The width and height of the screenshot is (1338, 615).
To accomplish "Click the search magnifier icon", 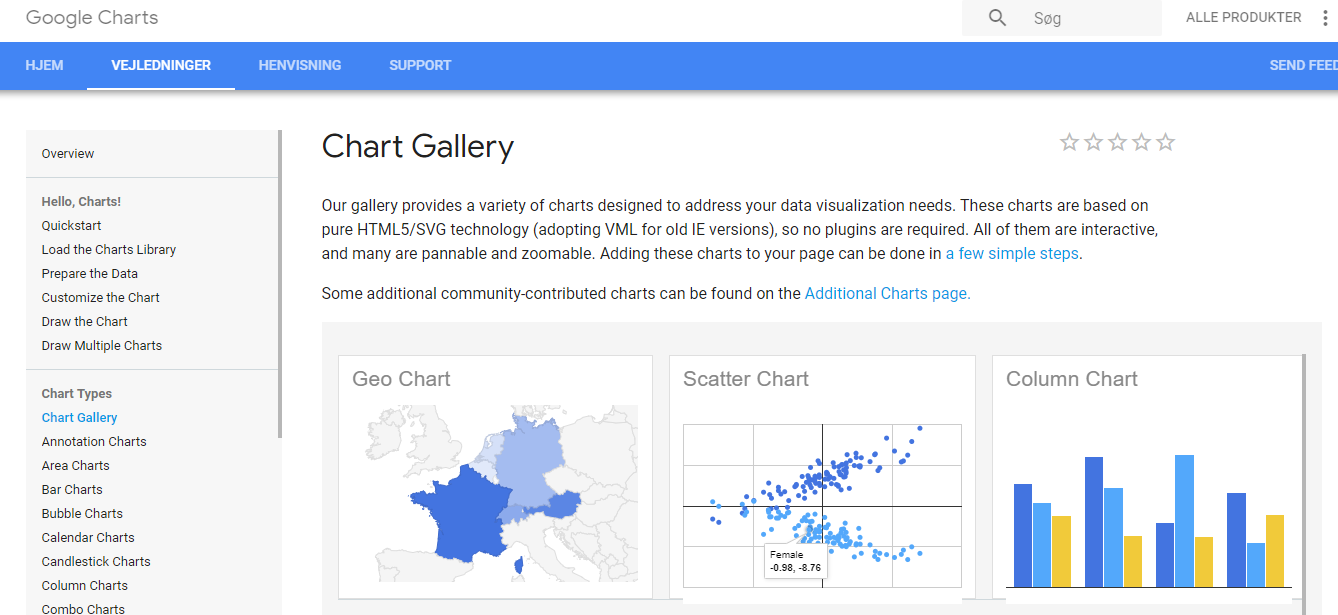I will [997, 18].
